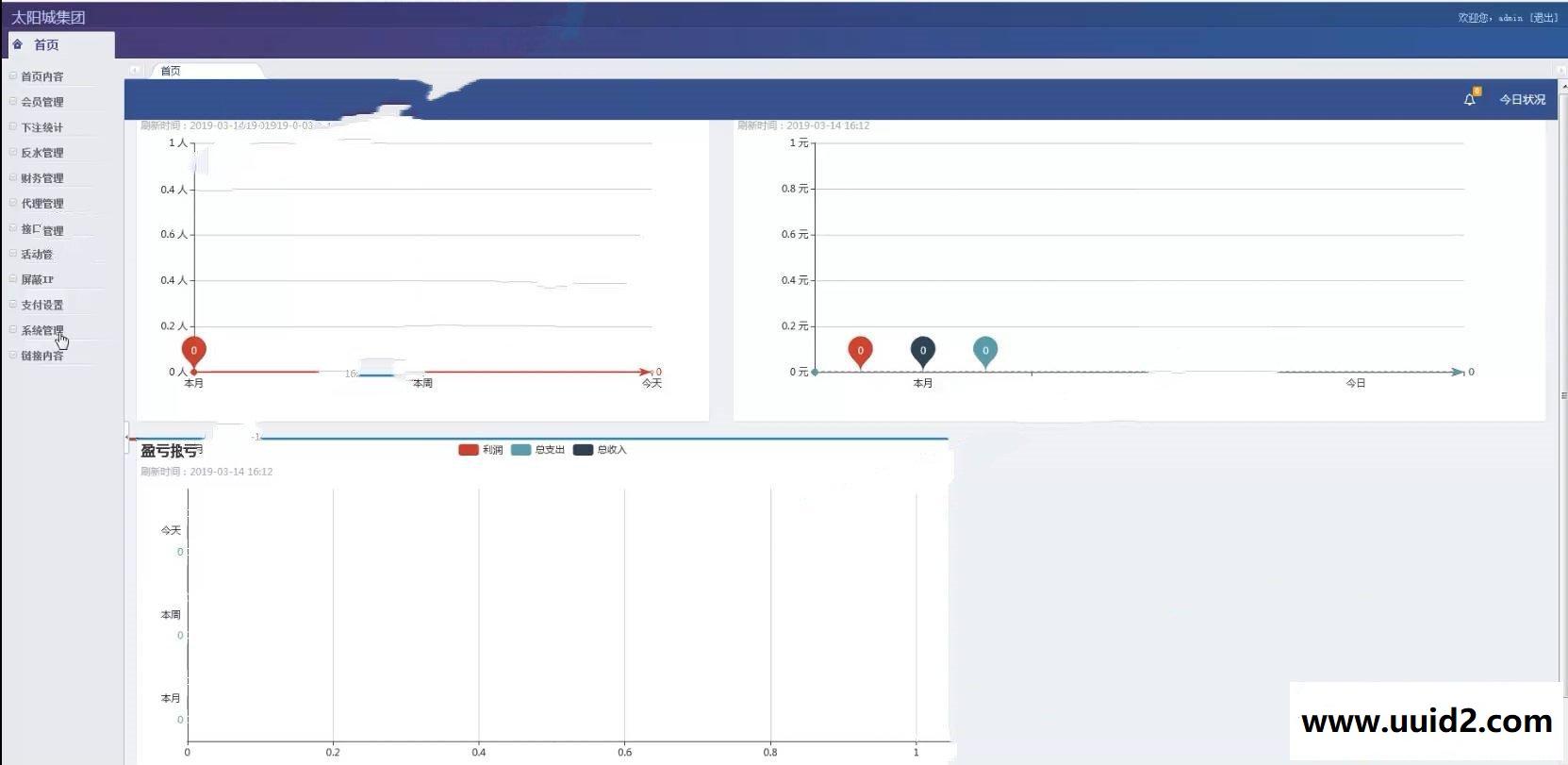Toggle 总收入 series in chart legend

[x=600, y=450]
